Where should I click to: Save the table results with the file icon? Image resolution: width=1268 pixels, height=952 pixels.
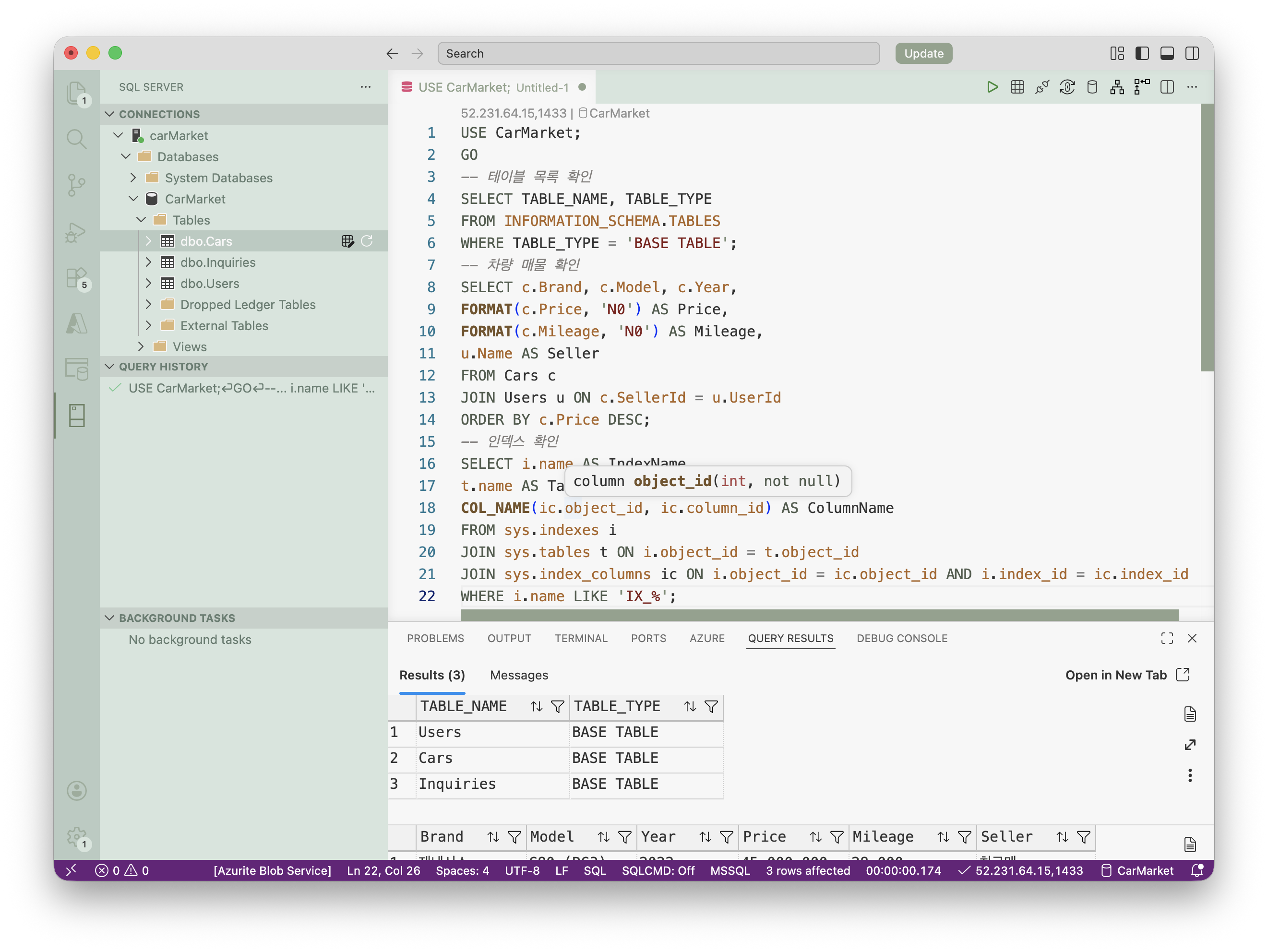pyautogui.click(x=1190, y=714)
